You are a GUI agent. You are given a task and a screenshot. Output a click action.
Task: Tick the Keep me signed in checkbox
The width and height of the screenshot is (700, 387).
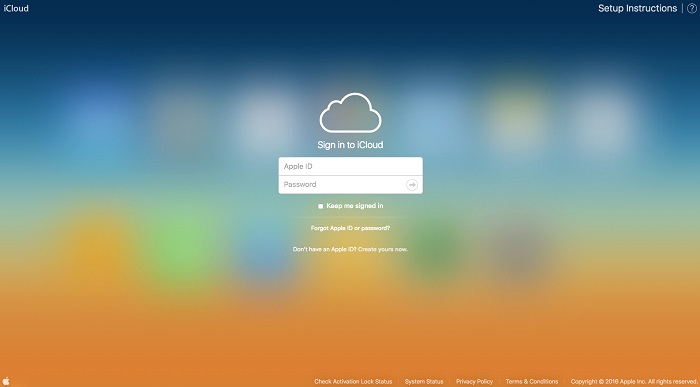(x=321, y=206)
